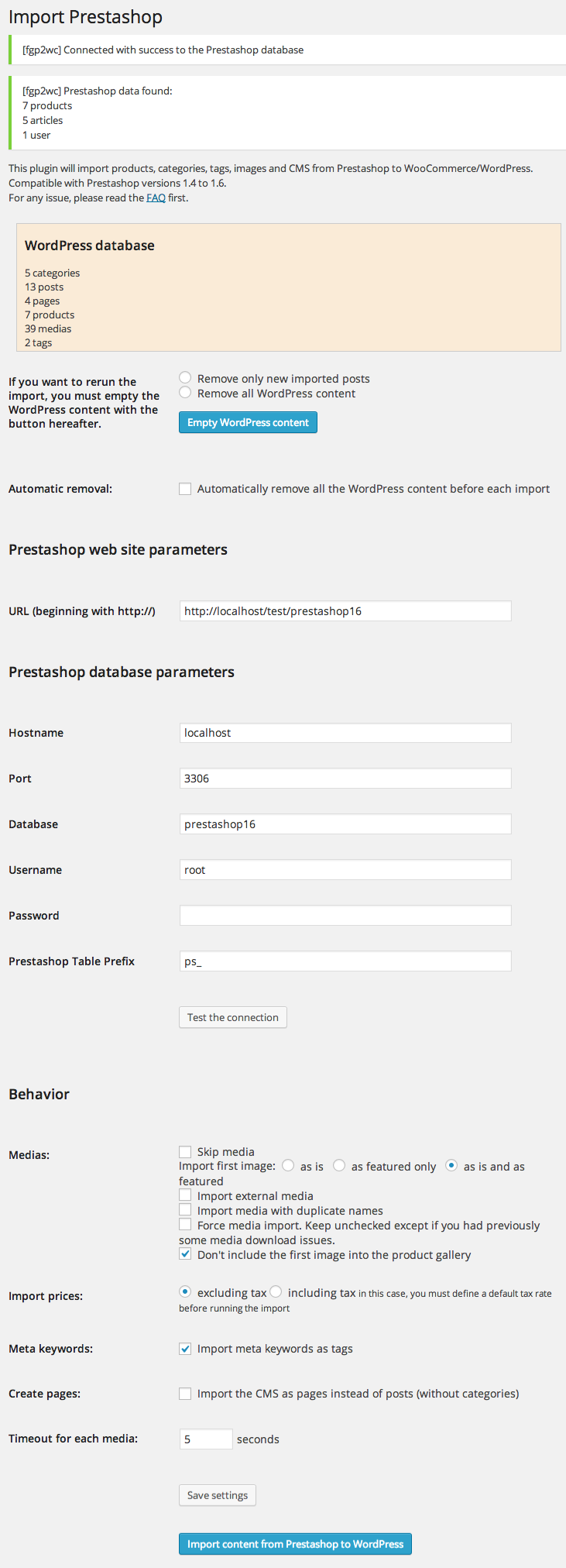Toggle Import meta keywords as tags

click(x=185, y=1349)
